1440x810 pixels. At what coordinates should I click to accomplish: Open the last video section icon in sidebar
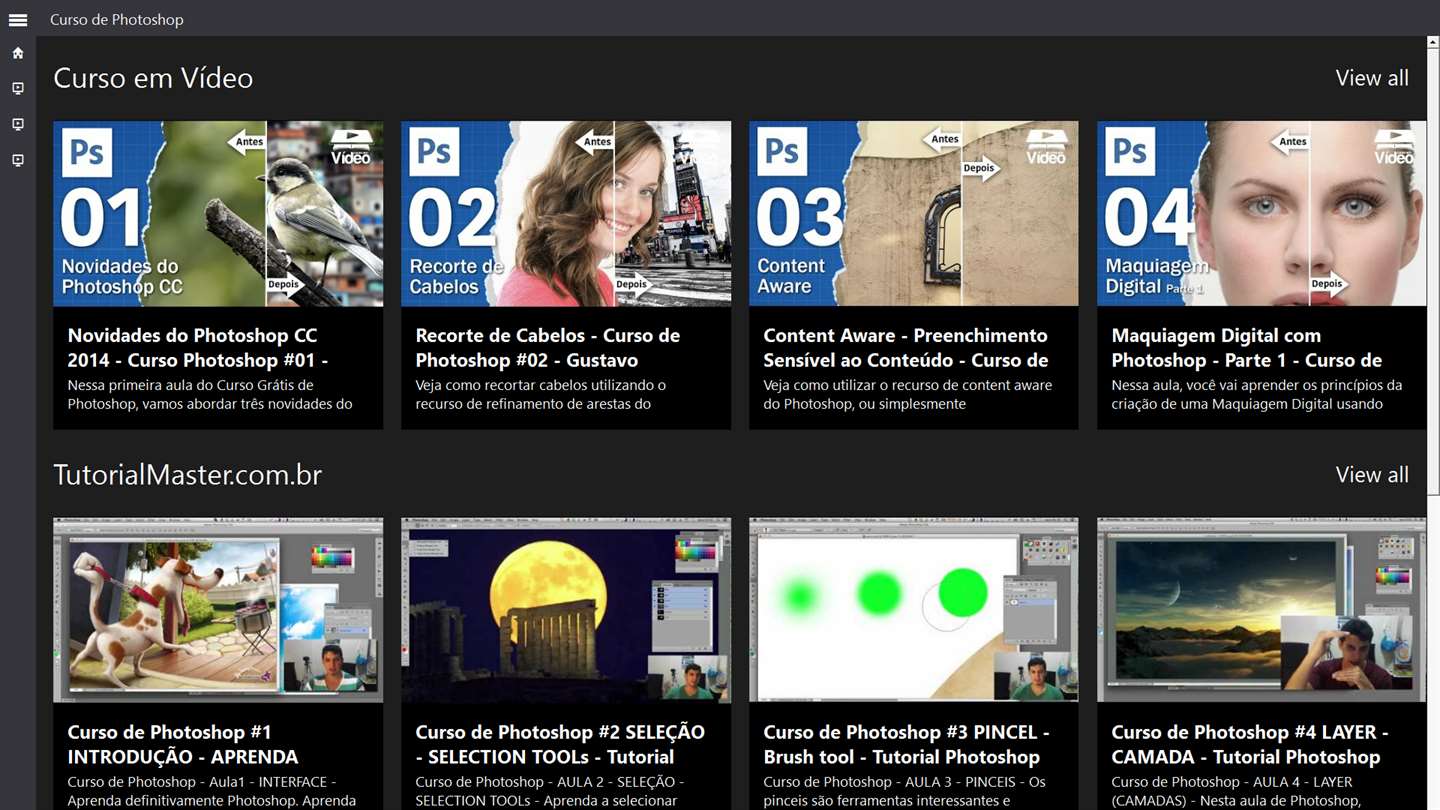pyautogui.click(x=18, y=160)
